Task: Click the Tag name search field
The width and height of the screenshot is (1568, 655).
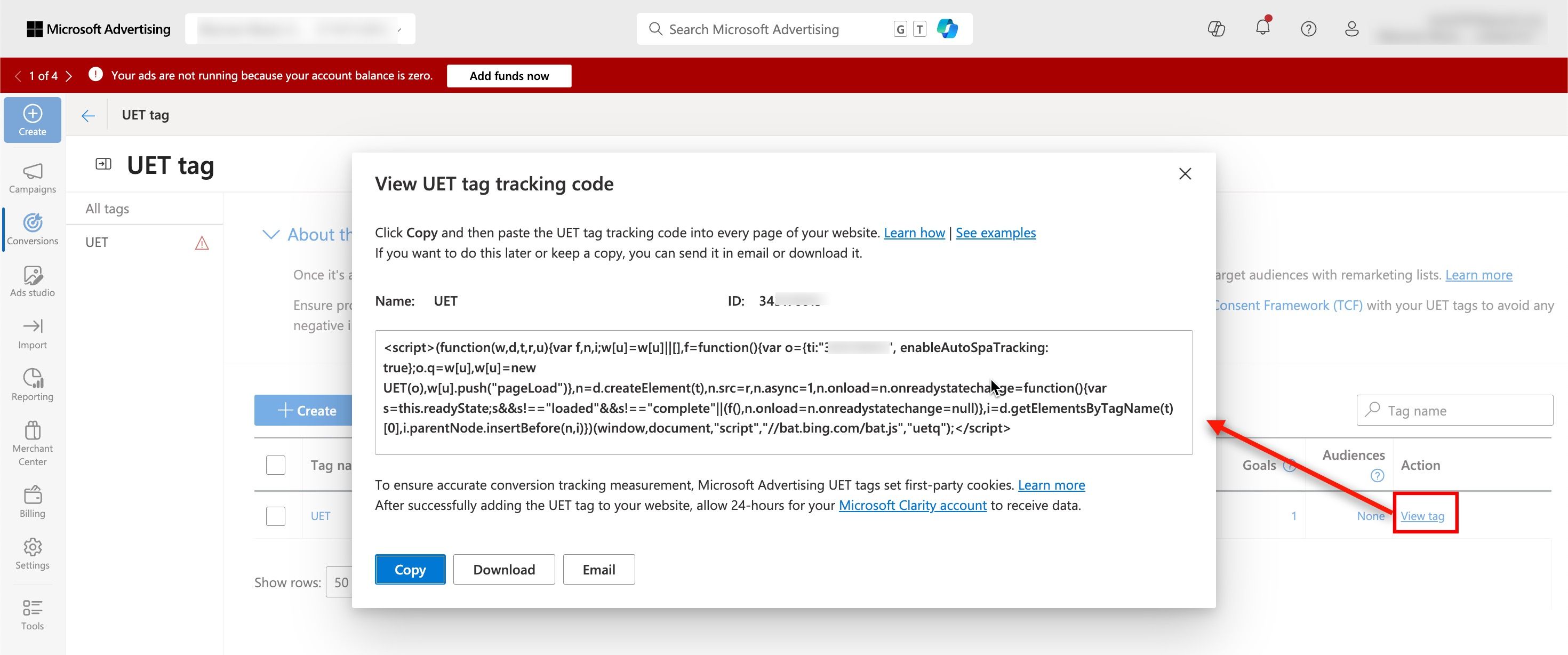Action: [1455, 410]
